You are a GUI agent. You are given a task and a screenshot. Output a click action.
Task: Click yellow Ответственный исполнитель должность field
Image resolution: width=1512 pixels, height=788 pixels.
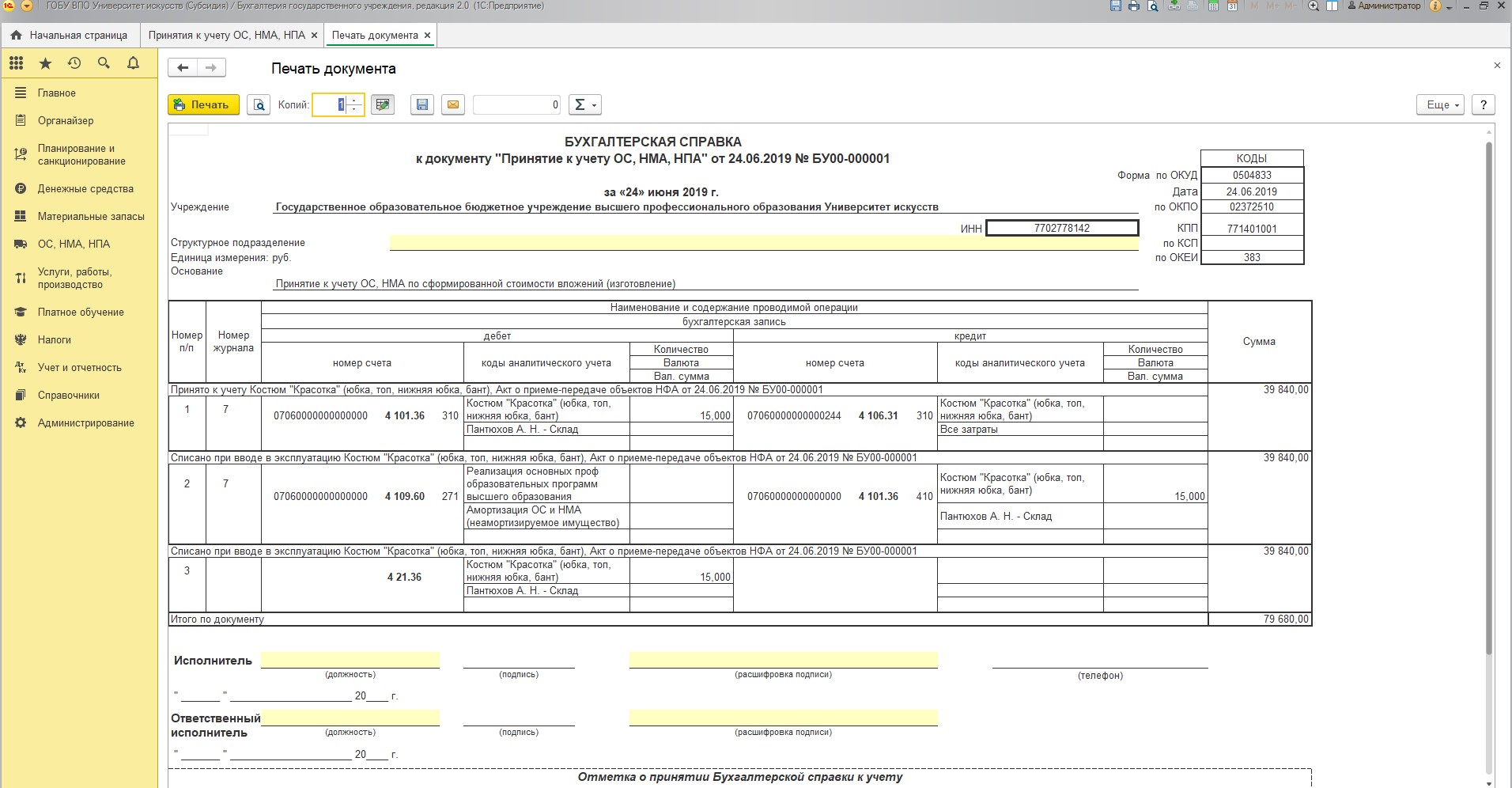click(x=350, y=718)
